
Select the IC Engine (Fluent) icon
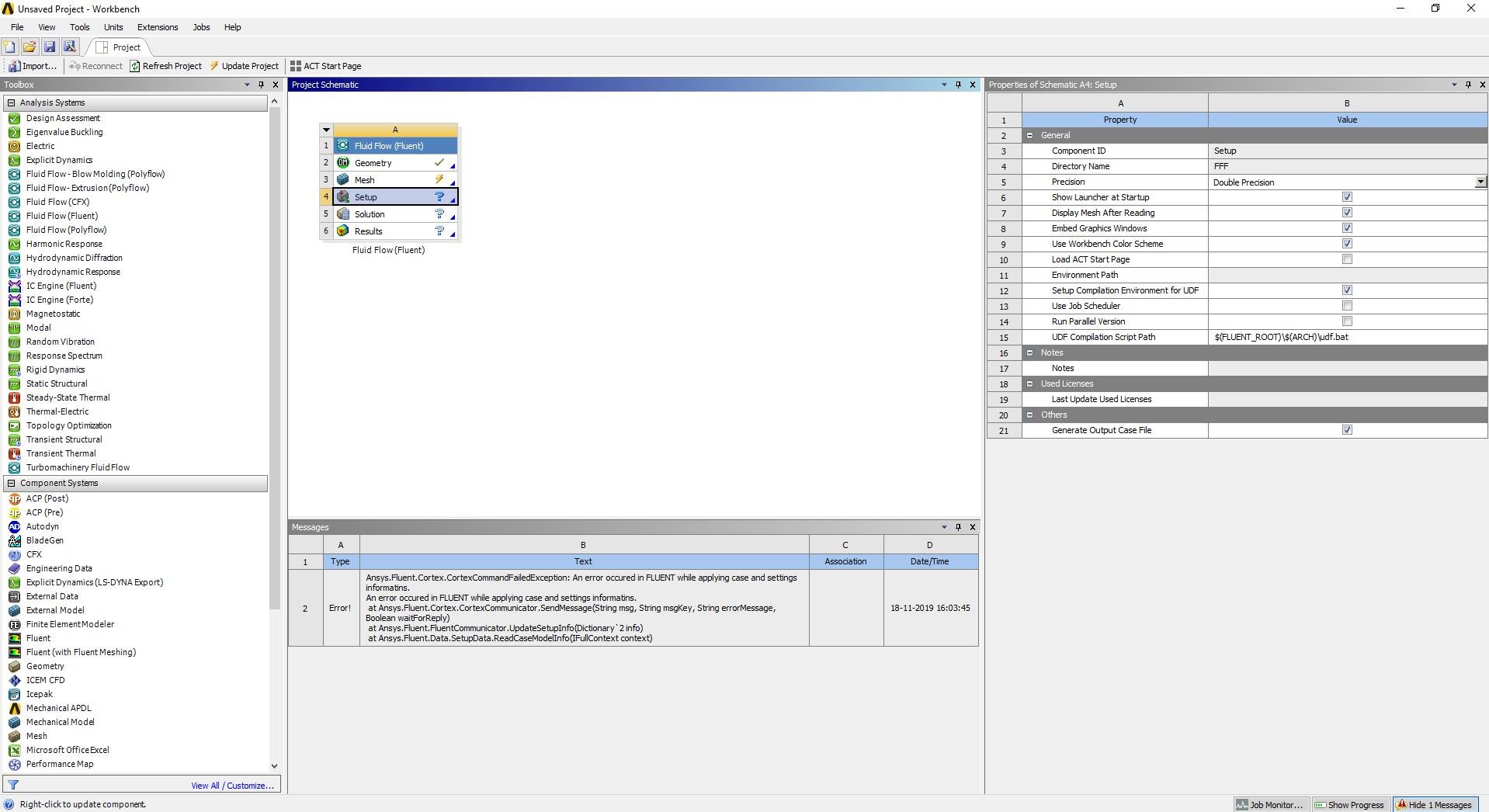click(x=14, y=286)
